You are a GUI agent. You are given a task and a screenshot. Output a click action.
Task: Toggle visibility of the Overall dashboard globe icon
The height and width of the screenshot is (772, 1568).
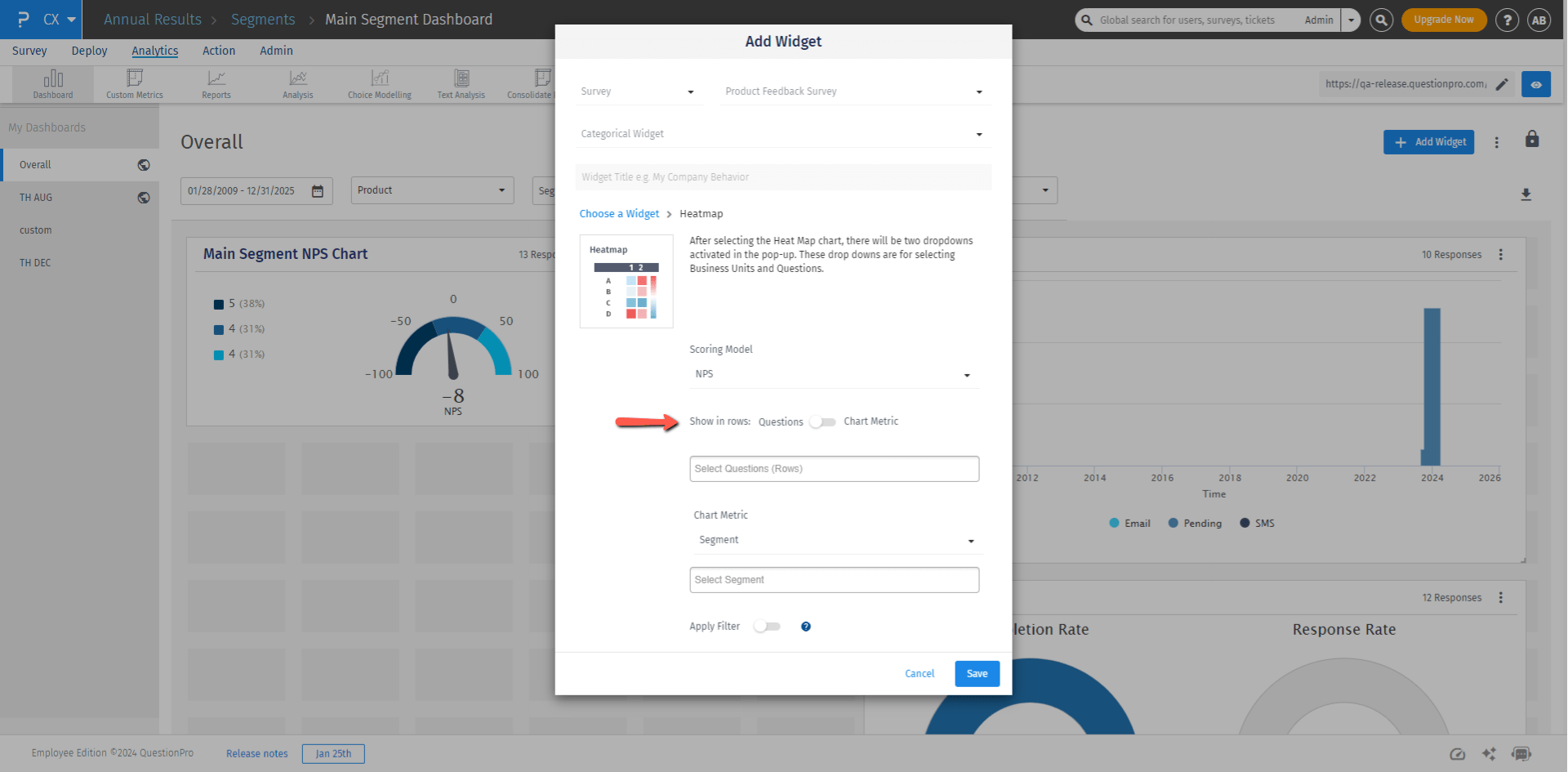click(x=143, y=164)
